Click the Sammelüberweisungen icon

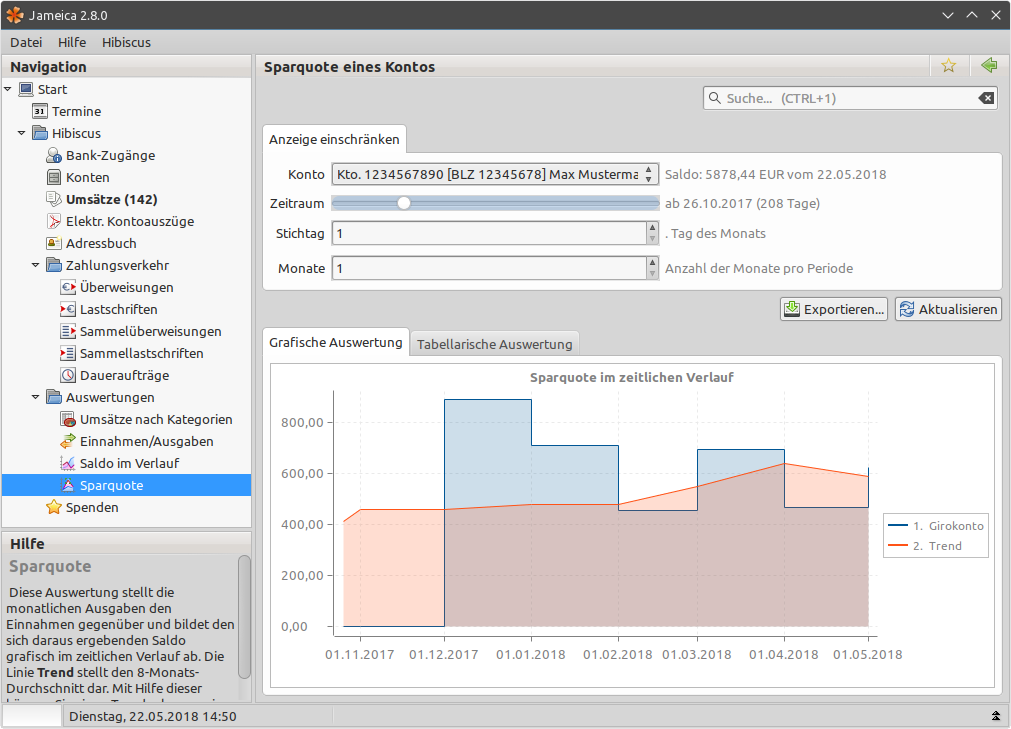point(68,331)
